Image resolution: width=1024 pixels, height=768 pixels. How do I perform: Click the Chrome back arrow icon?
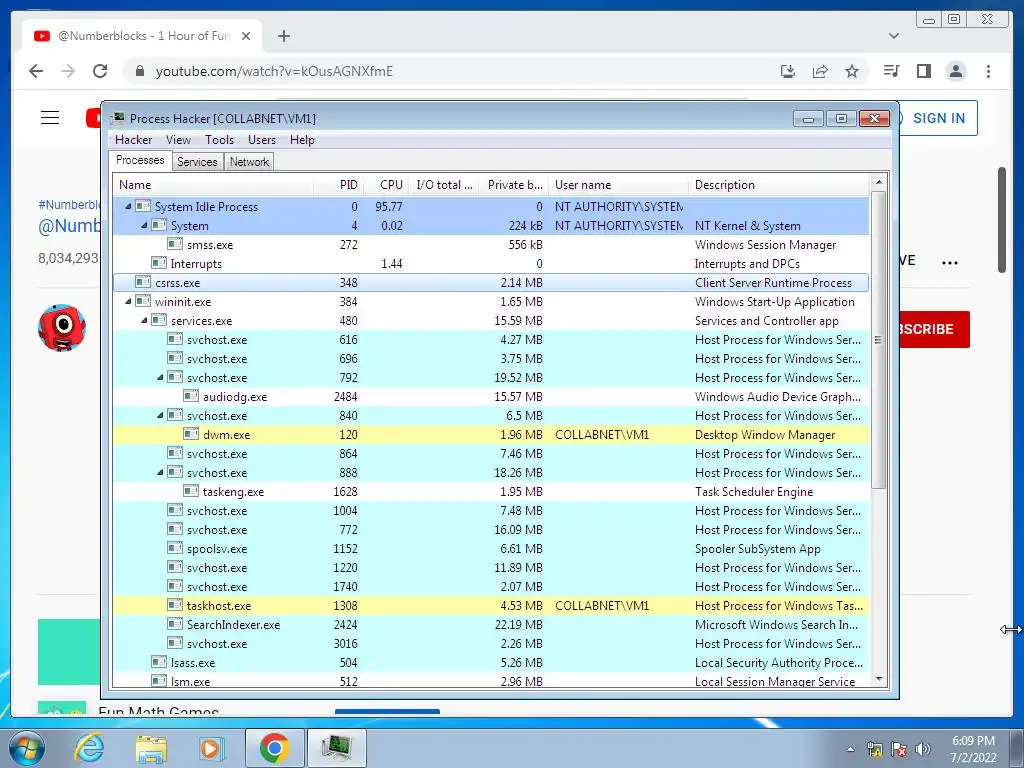pos(36,71)
